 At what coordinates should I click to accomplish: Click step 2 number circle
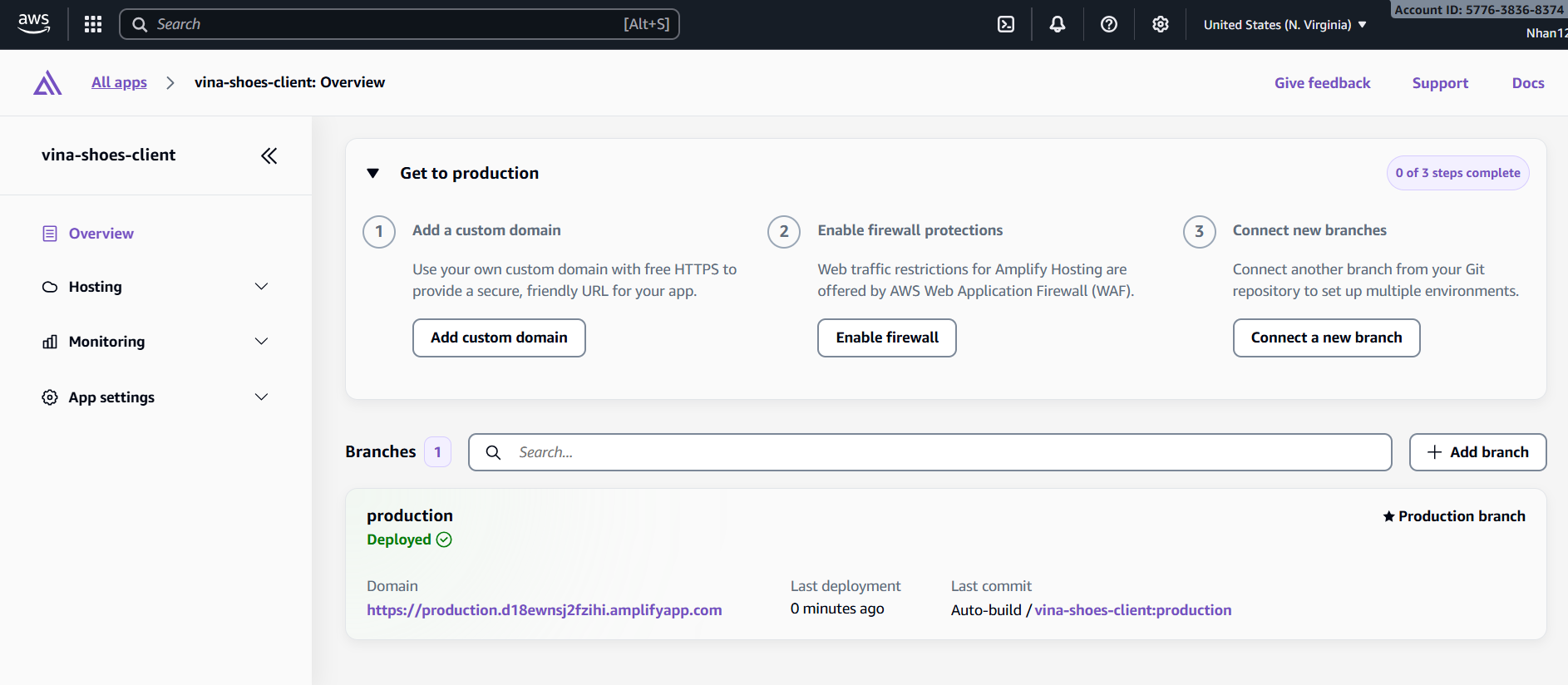coord(784,231)
